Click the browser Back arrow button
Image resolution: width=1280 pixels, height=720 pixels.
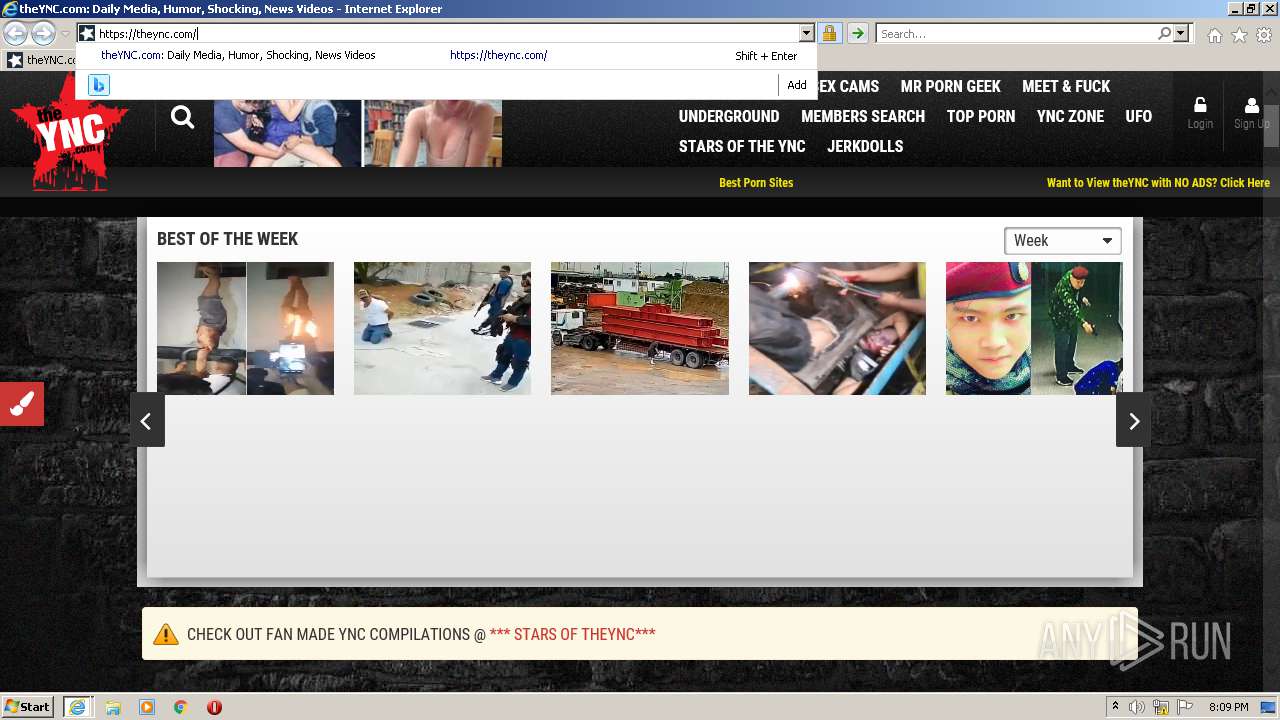click(x=15, y=34)
